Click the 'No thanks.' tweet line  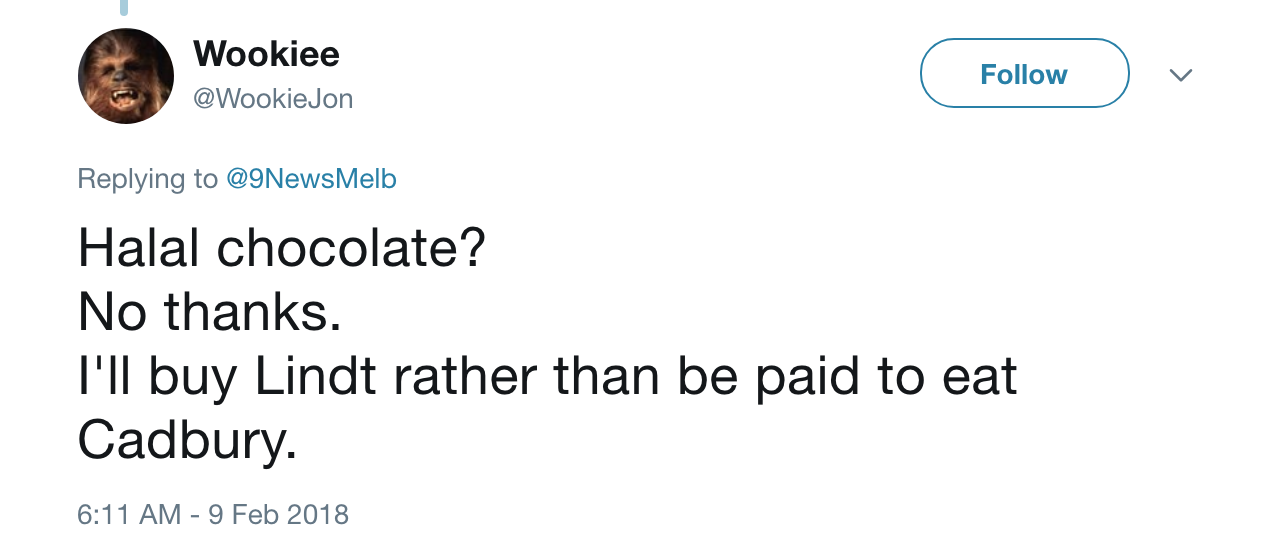click(x=209, y=313)
